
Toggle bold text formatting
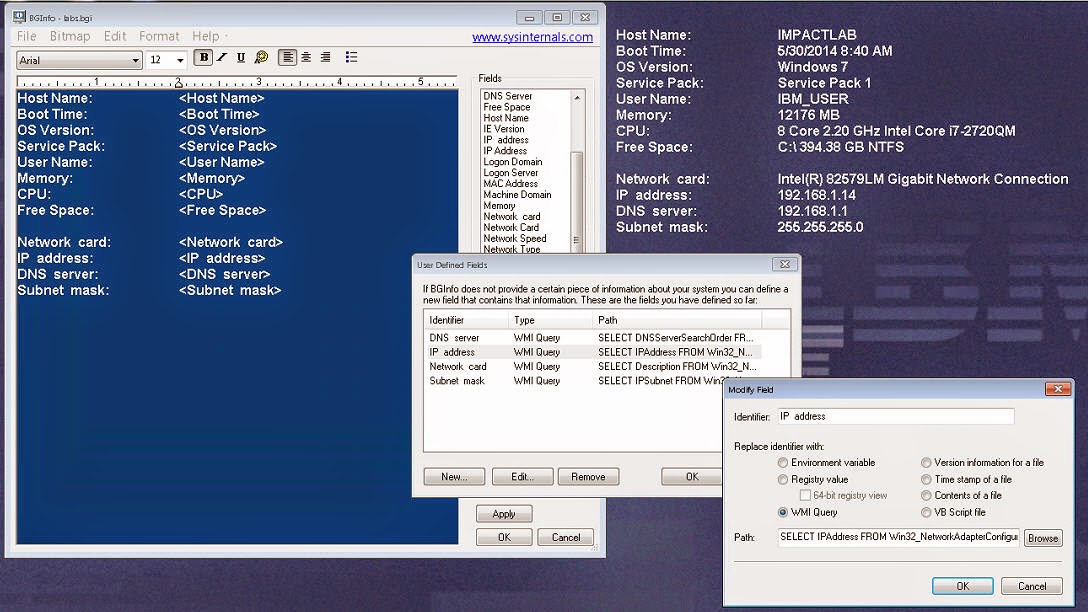203,57
